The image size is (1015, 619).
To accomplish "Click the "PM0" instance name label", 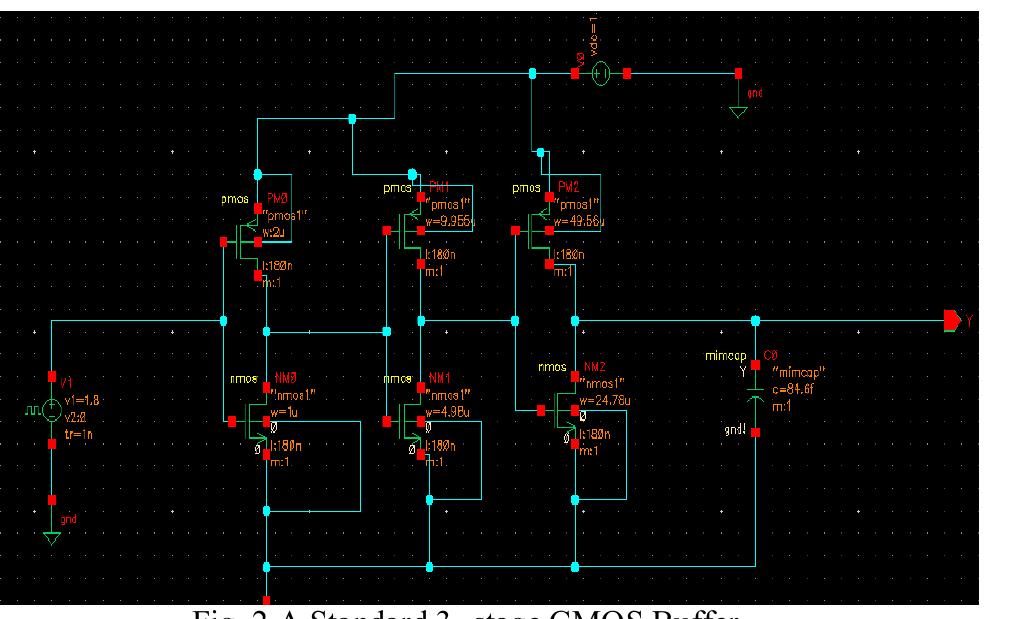I will [278, 199].
